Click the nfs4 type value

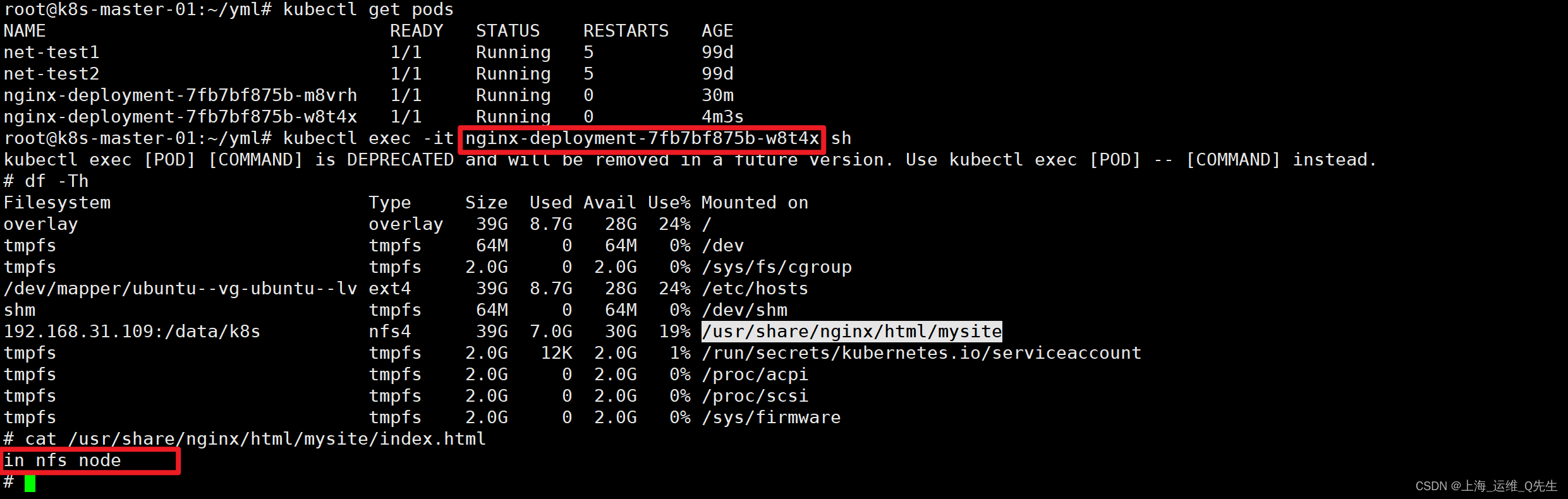coord(390,332)
